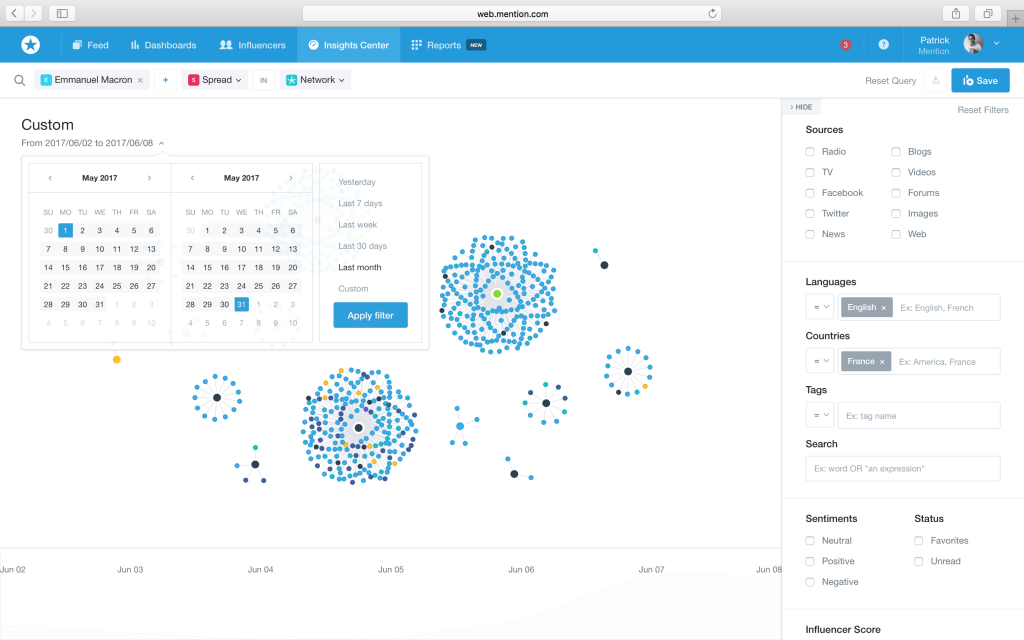This screenshot has height=640, width=1024.
Task: Open notifications badge showing 3
Action: (845, 45)
